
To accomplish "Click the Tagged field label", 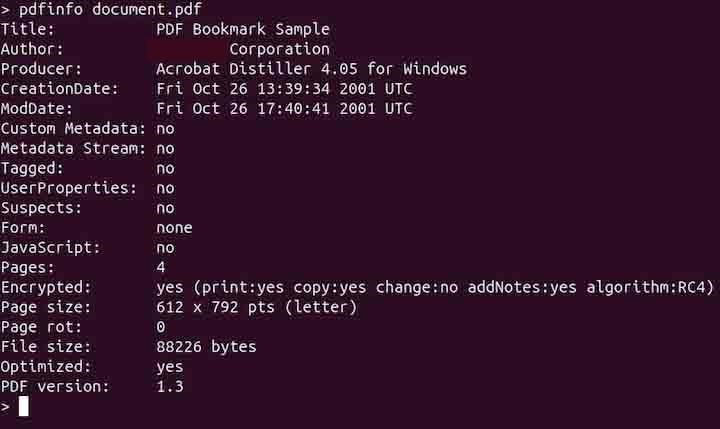I will click(x=32, y=168).
